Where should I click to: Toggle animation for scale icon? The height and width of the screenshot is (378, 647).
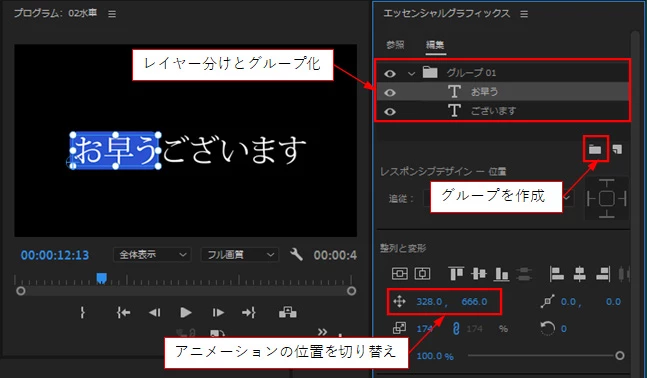[x=399, y=328]
